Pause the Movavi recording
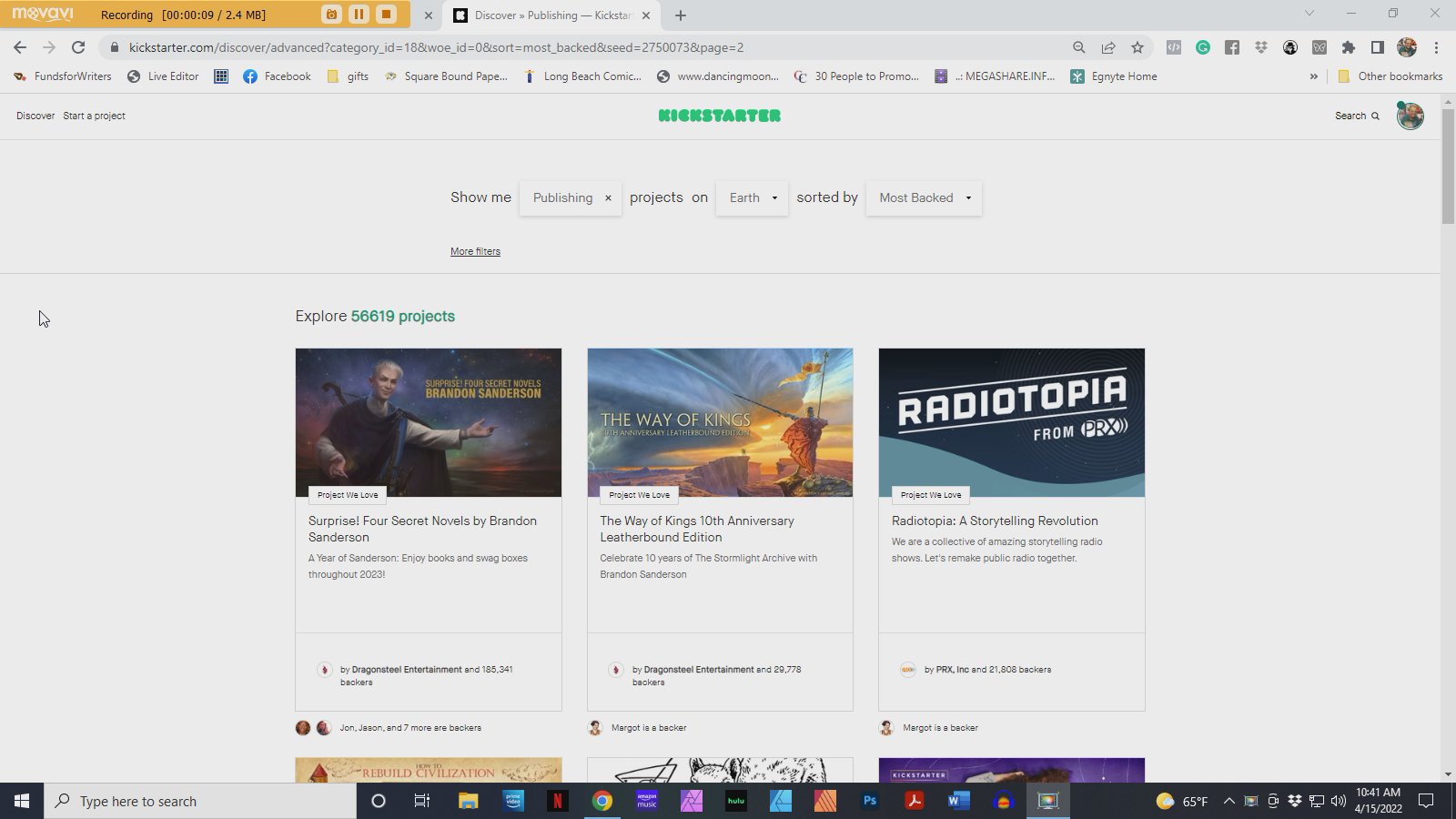Viewport: 1456px width, 819px height. tap(359, 15)
